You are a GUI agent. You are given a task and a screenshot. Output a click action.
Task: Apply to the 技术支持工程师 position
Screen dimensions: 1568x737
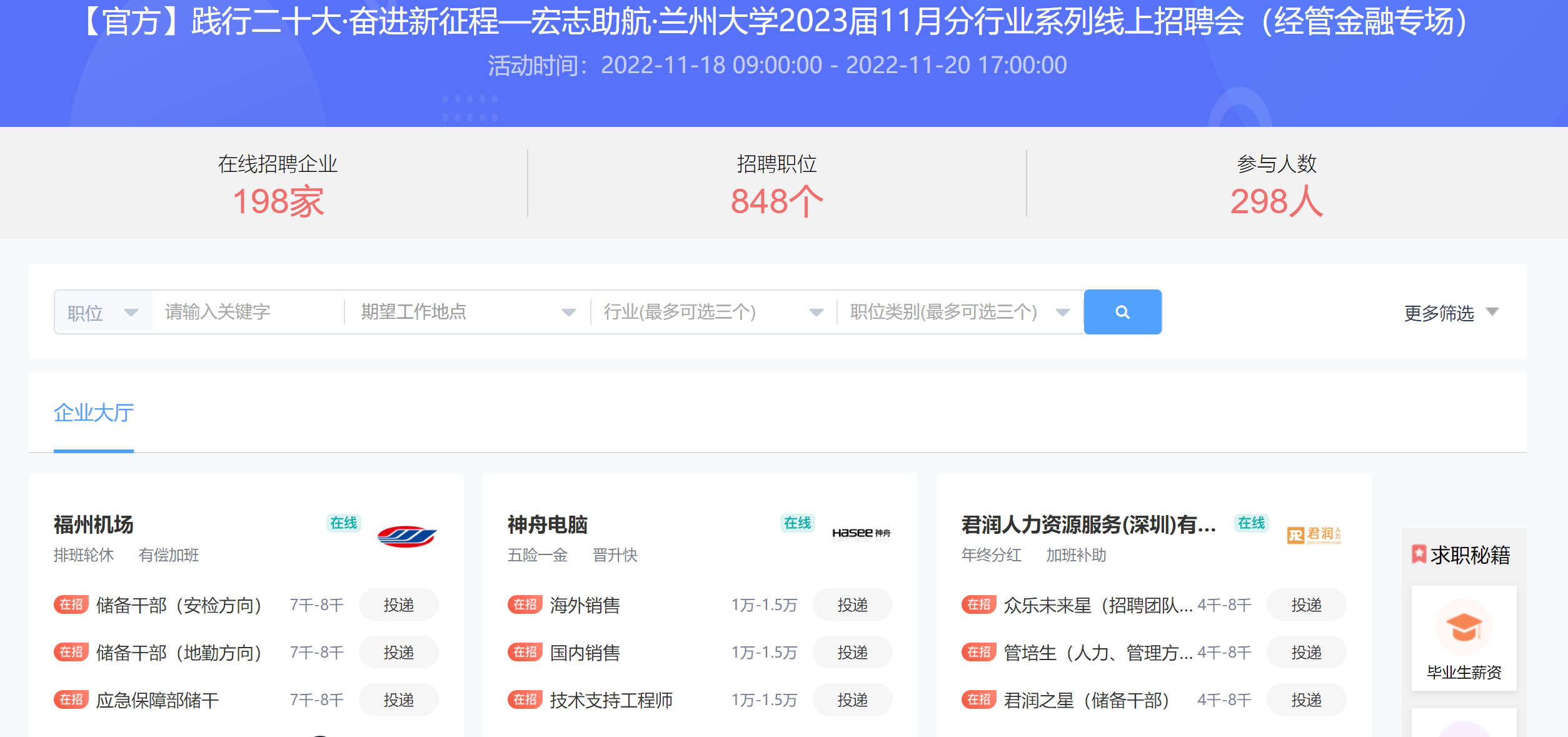point(852,699)
